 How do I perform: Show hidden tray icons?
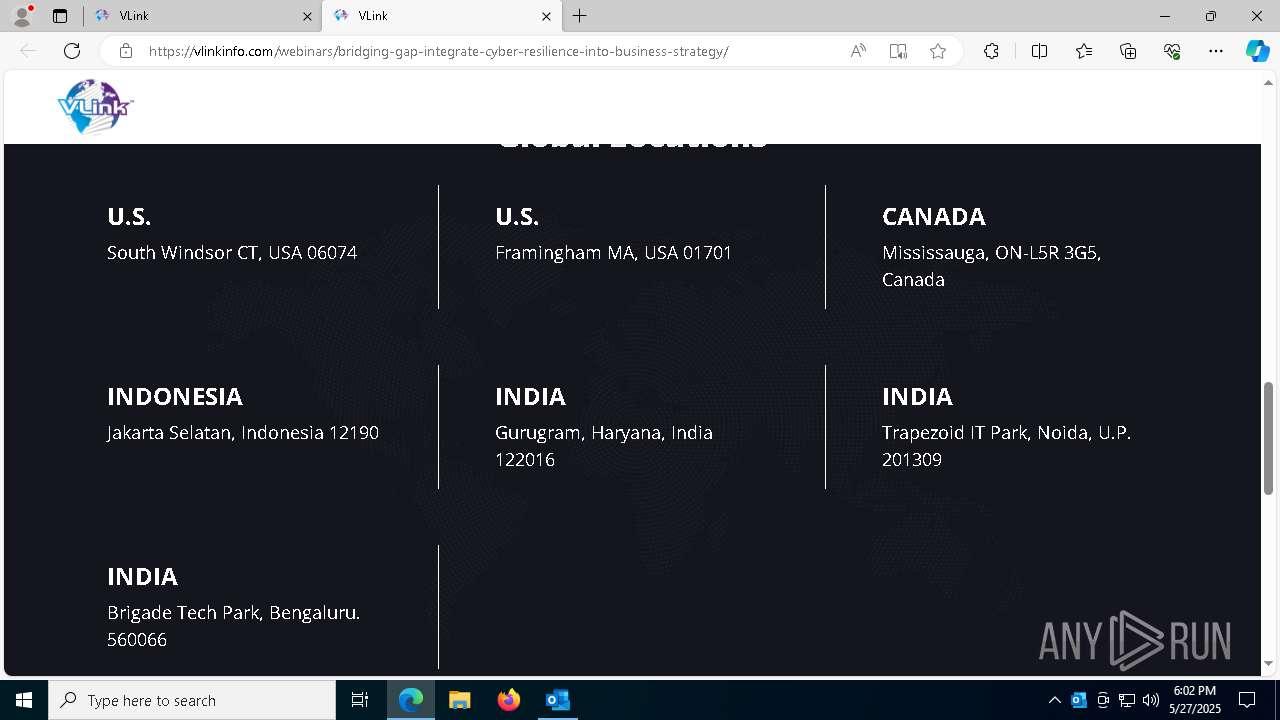[1054, 700]
